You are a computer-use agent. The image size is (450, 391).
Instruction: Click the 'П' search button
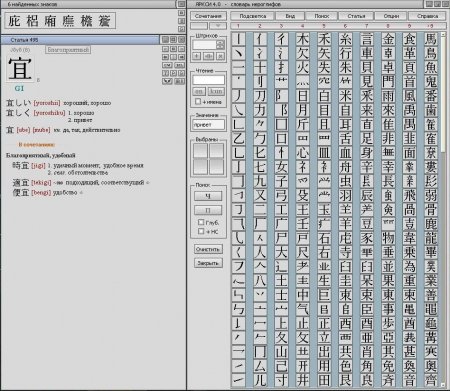(208, 210)
